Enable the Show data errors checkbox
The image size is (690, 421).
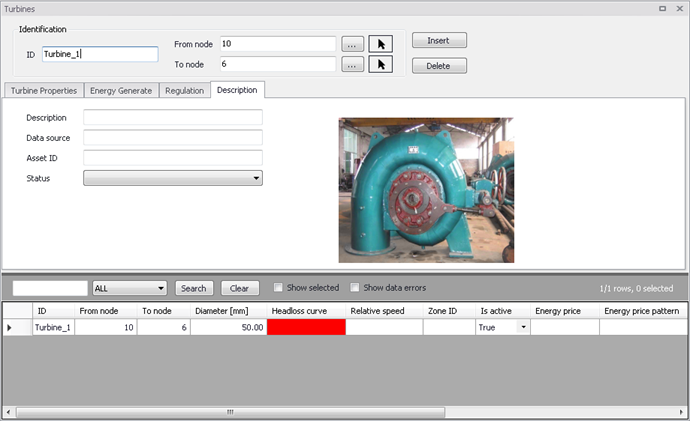click(355, 287)
